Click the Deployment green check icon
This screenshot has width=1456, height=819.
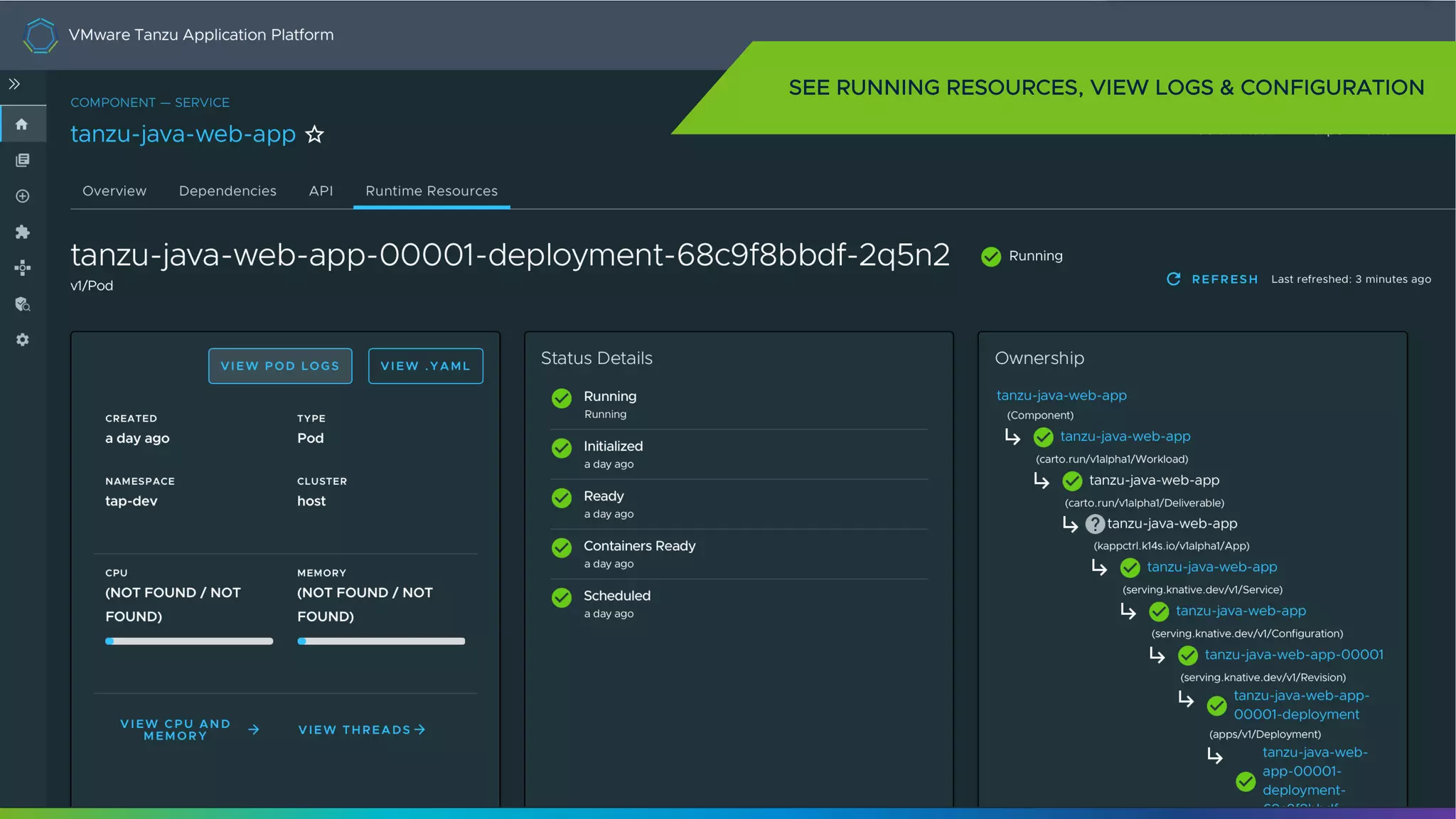click(x=1216, y=706)
